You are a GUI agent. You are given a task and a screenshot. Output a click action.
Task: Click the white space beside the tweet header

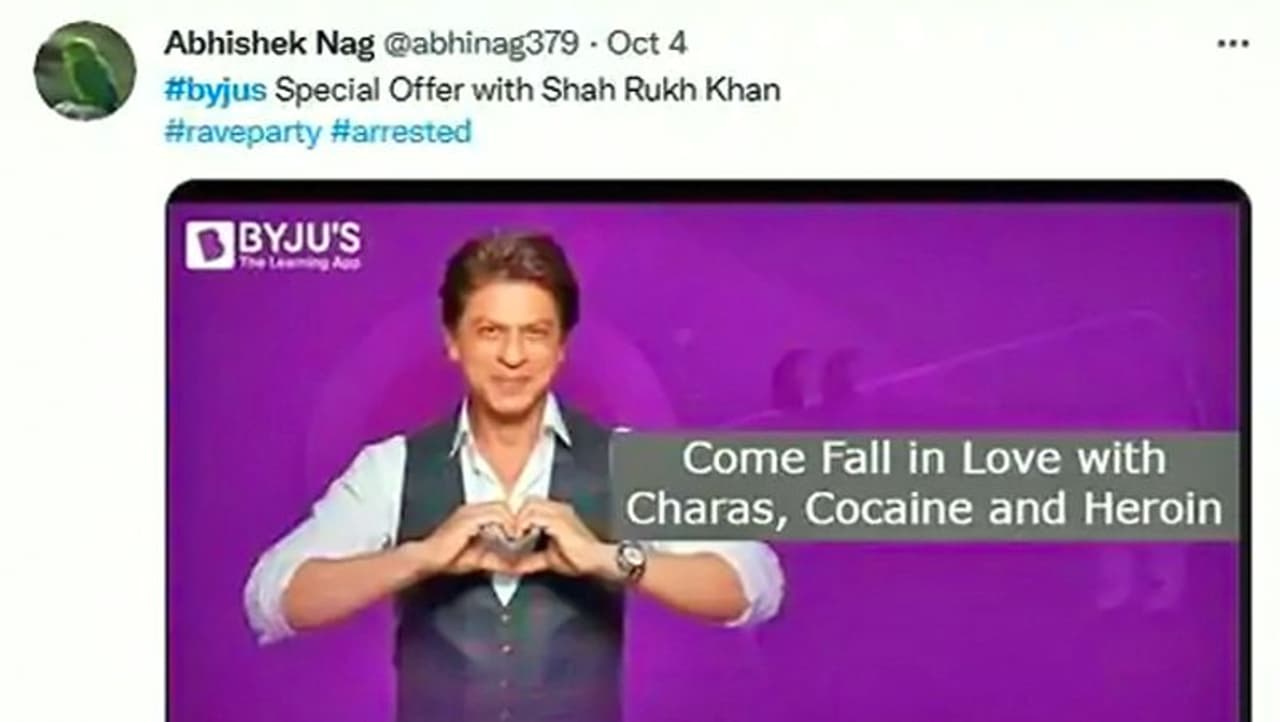point(950,44)
